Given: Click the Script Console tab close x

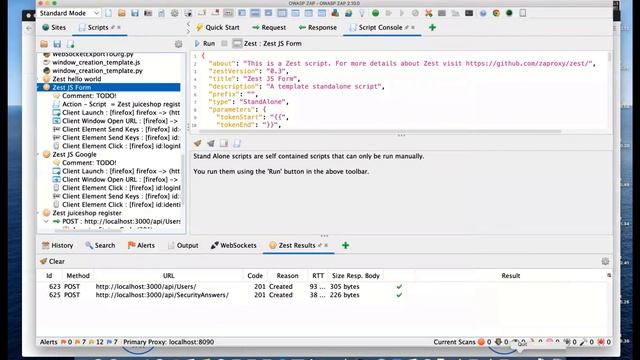Looking at the screenshot, I should (413, 27).
